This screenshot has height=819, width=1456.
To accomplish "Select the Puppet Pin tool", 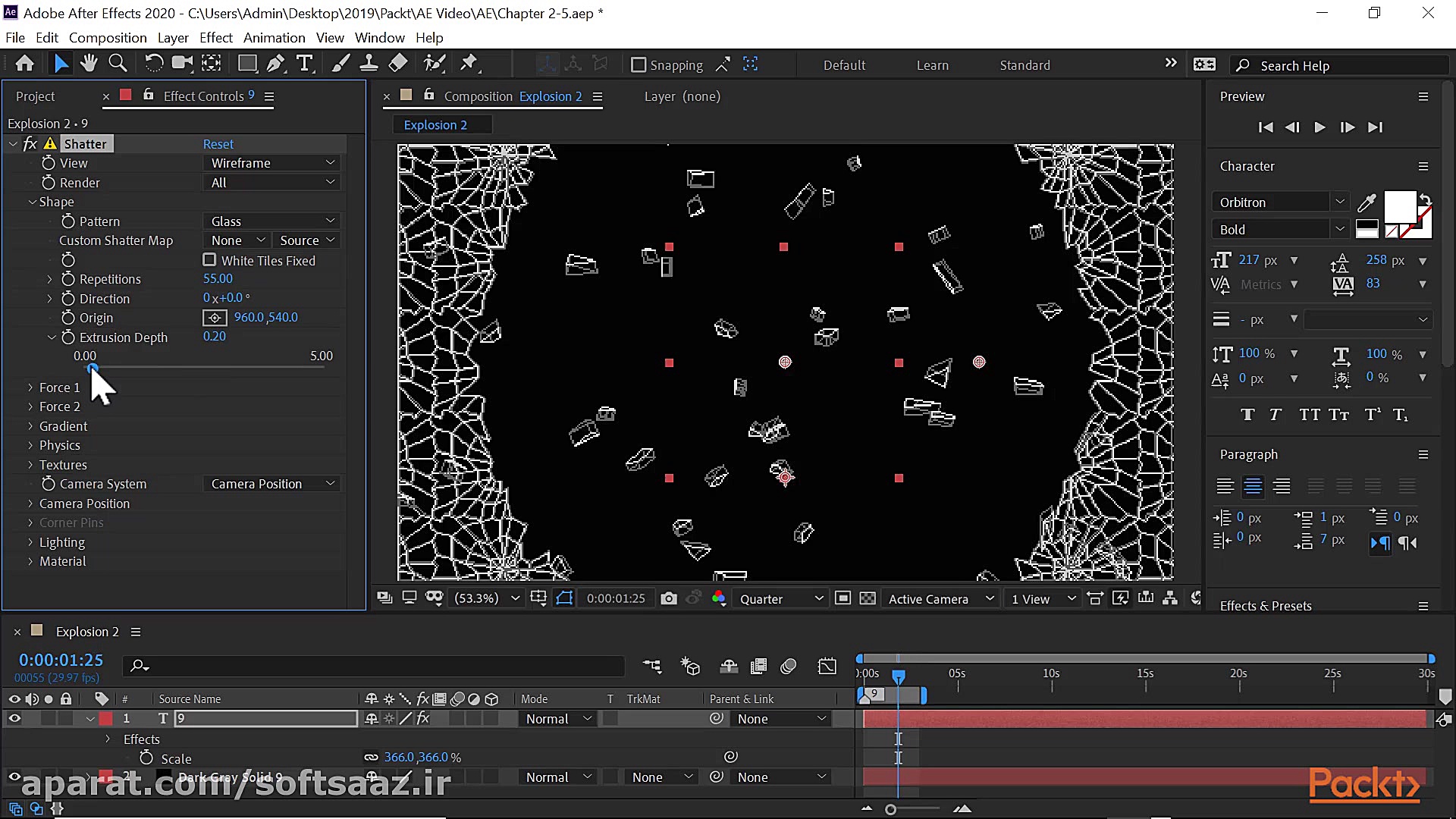I will (469, 64).
